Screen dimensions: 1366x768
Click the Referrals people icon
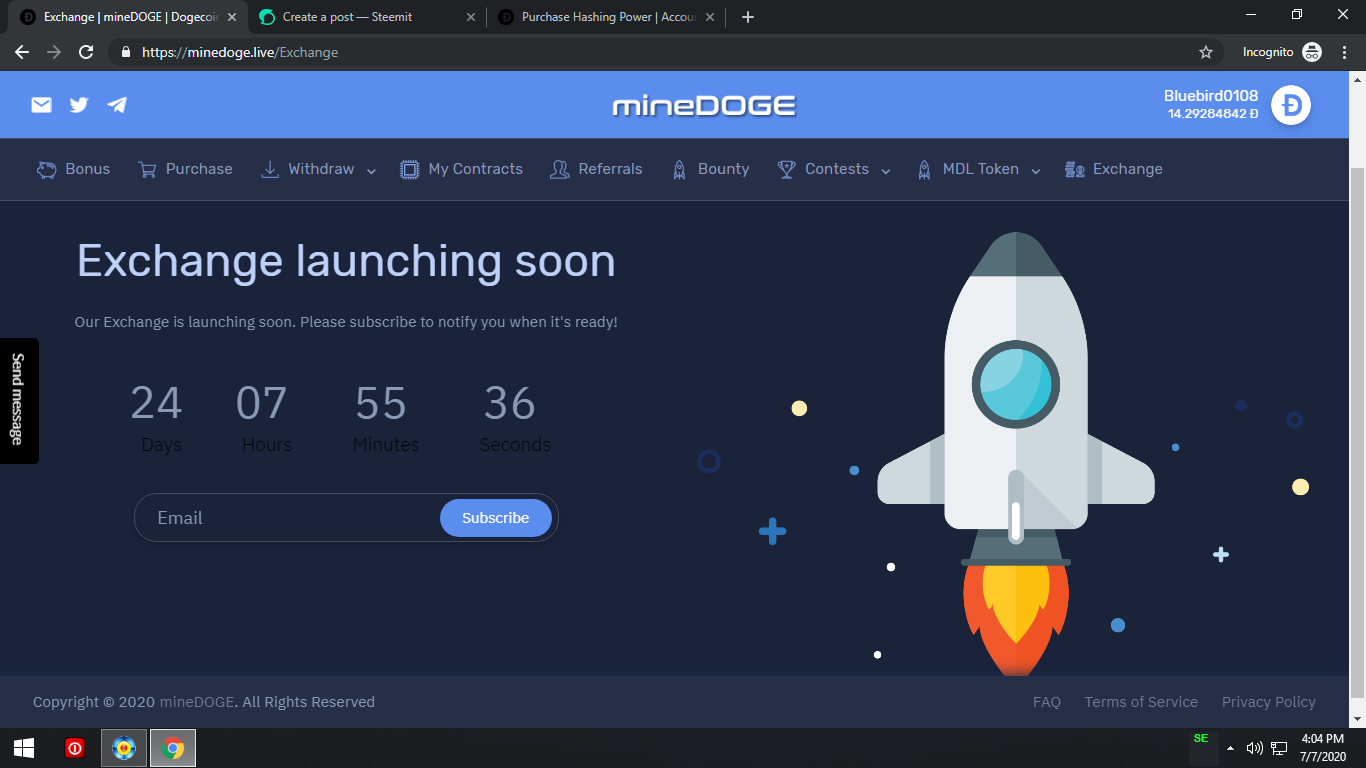point(560,169)
